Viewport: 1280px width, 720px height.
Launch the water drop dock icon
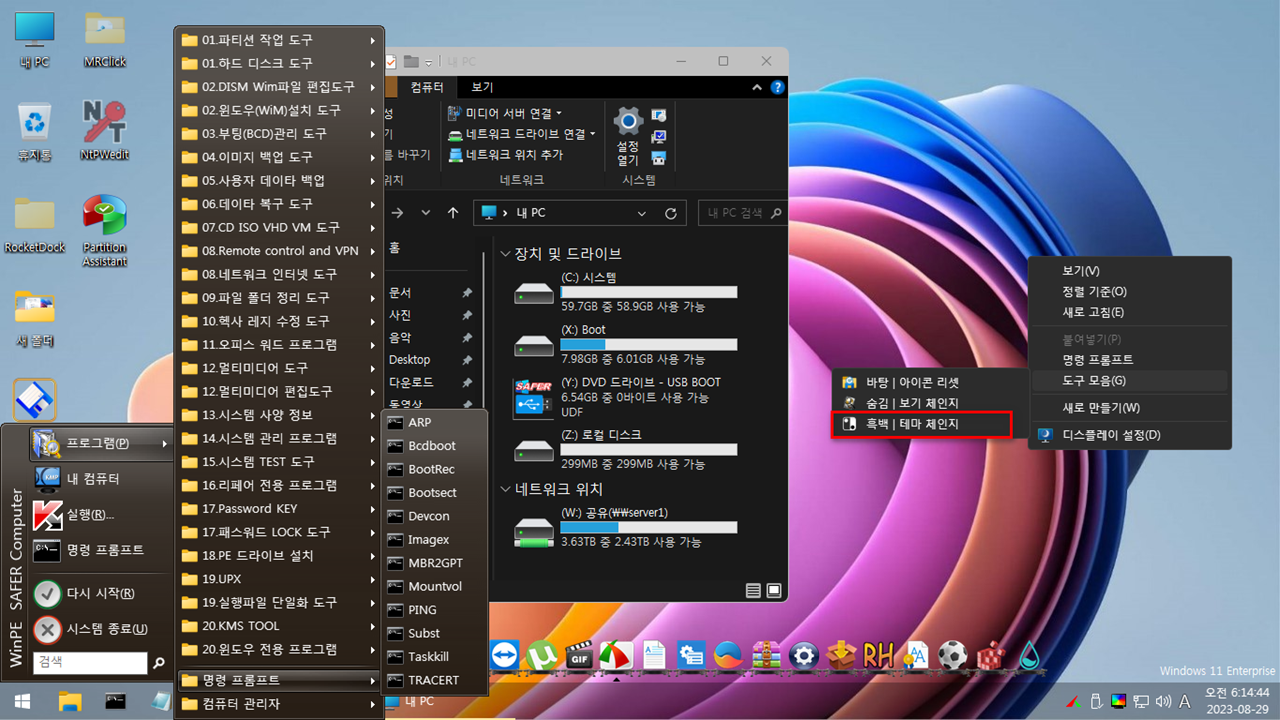[1029, 655]
